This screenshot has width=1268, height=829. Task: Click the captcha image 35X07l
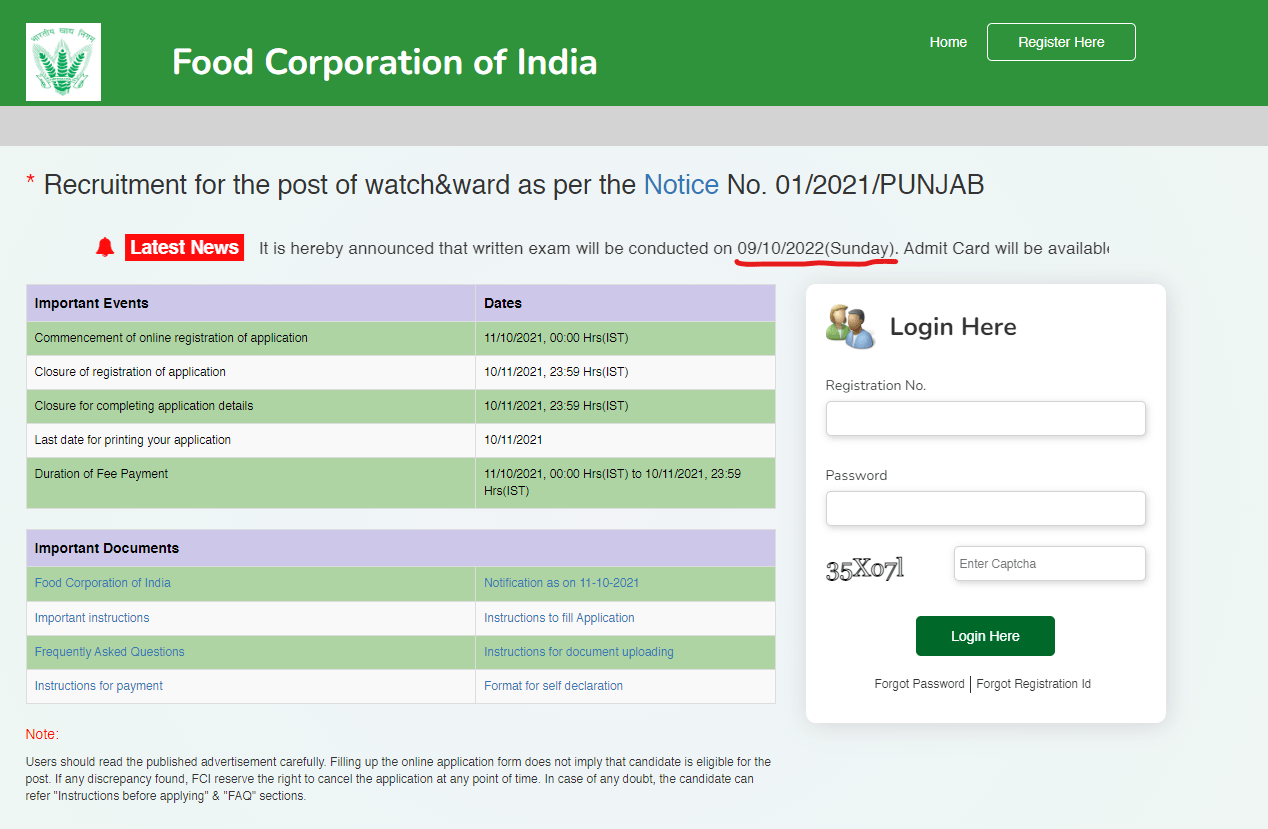pos(865,569)
